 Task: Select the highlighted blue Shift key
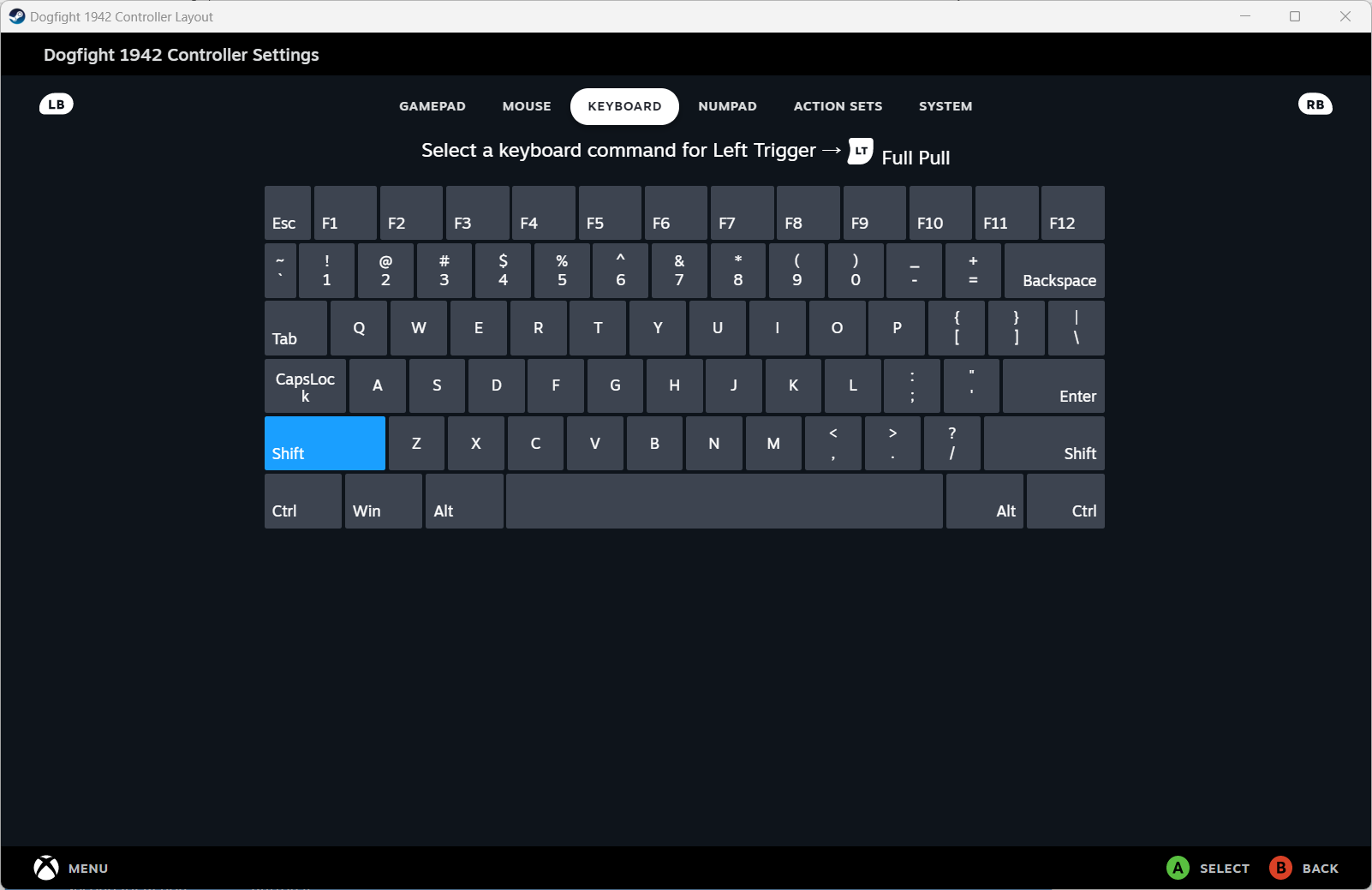[325, 444]
